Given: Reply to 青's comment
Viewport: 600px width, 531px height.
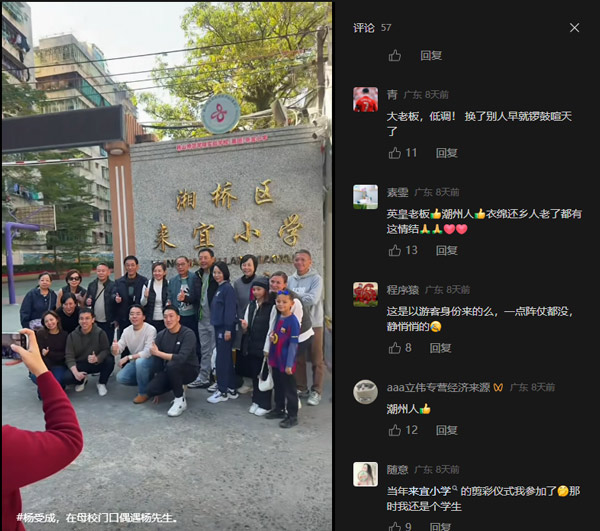Looking at the screenshot, I should 447,153.
